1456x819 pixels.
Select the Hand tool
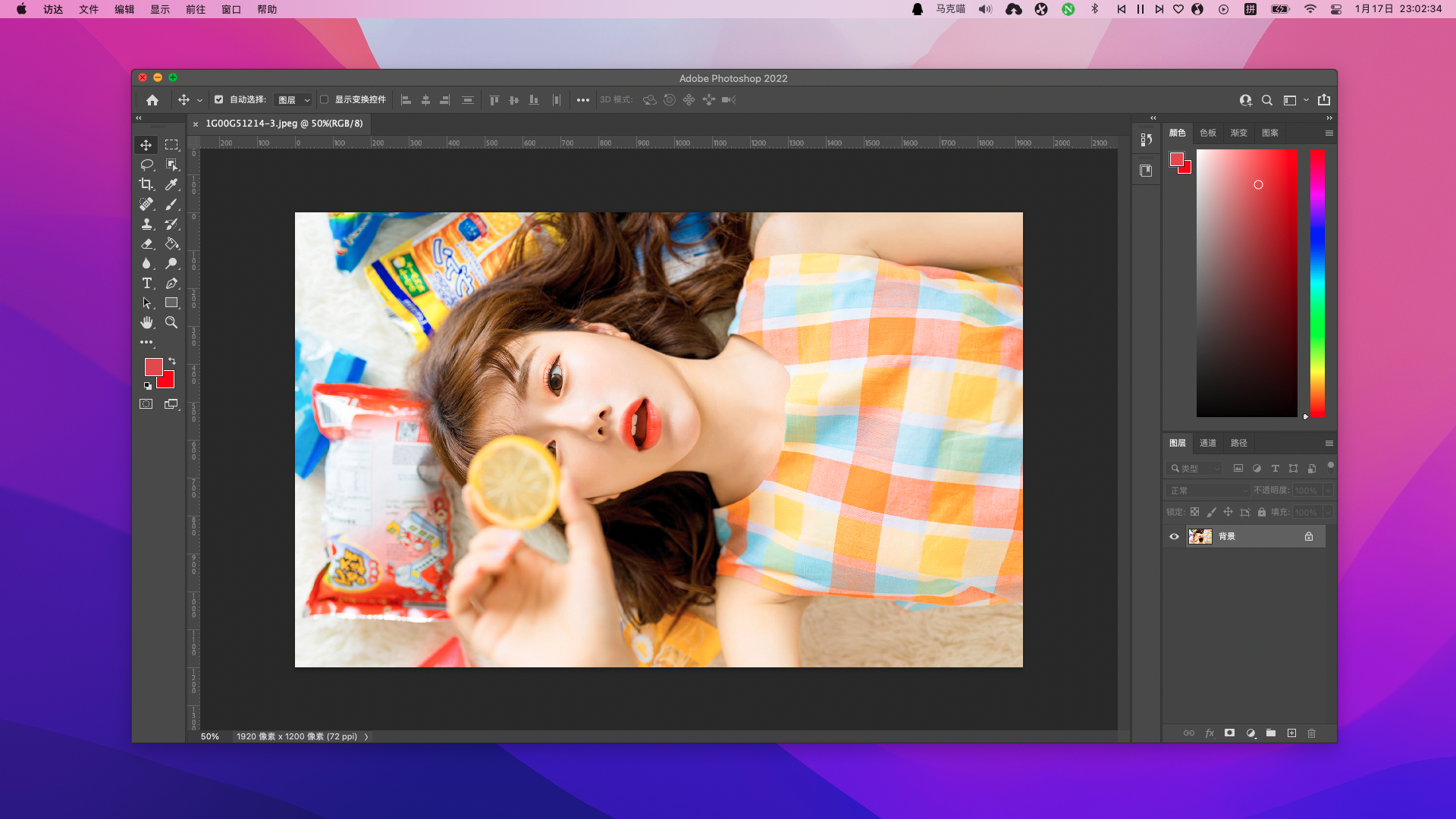click(x=146, y=322)
